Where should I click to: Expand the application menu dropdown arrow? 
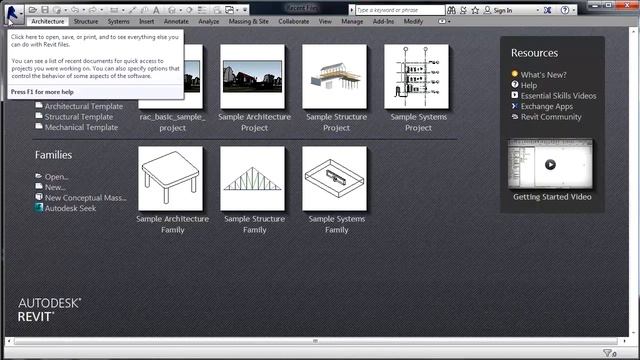coord(21,13)
